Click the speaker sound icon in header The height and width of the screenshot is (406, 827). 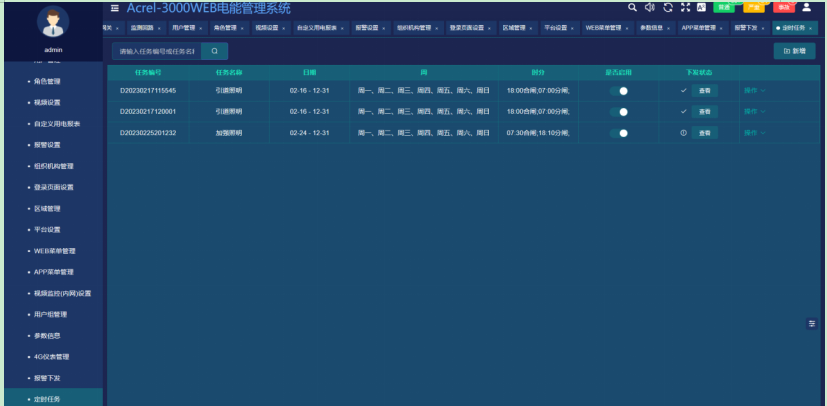(x=649, y=7)
